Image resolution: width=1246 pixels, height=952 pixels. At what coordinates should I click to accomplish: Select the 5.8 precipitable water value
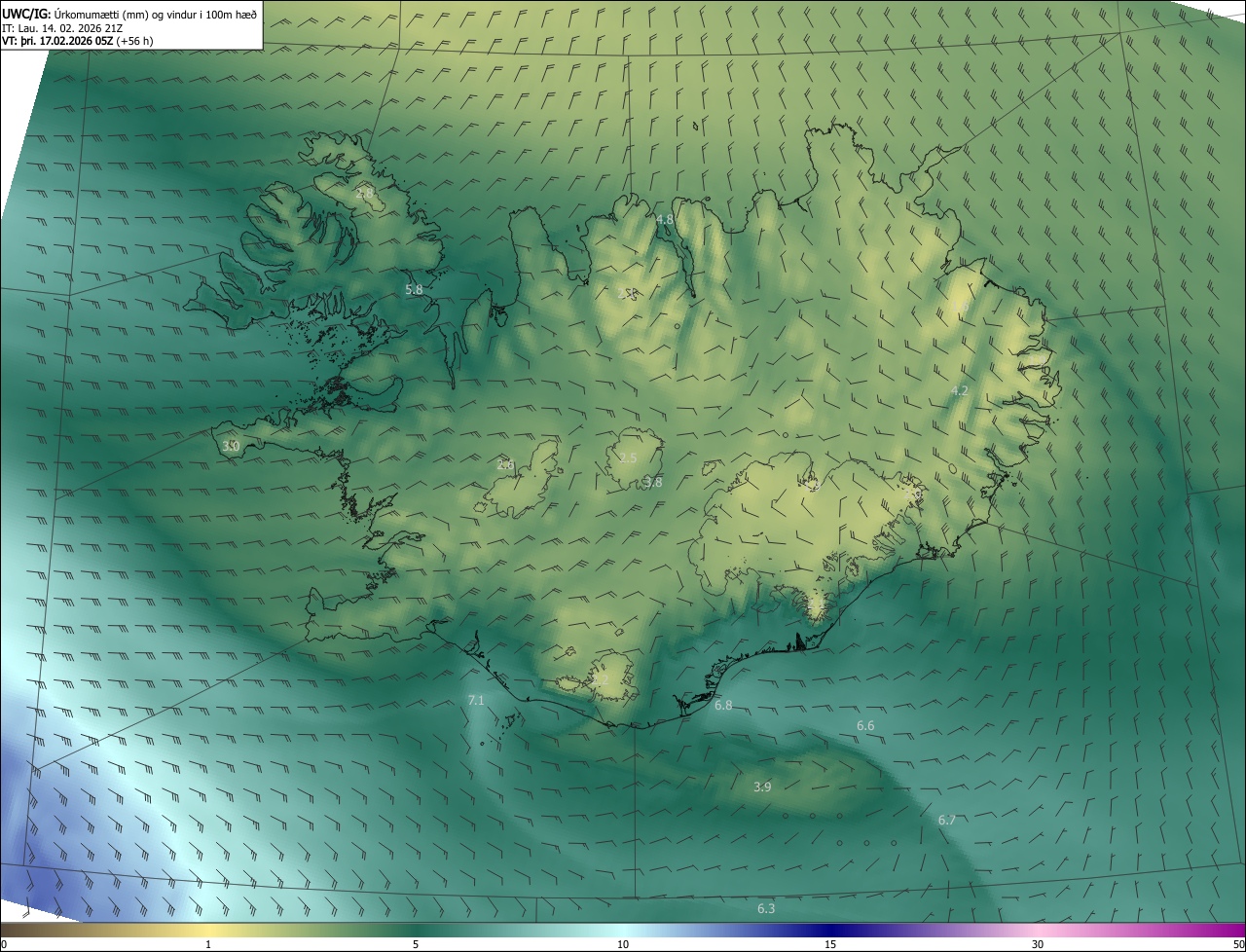(414, 289)
